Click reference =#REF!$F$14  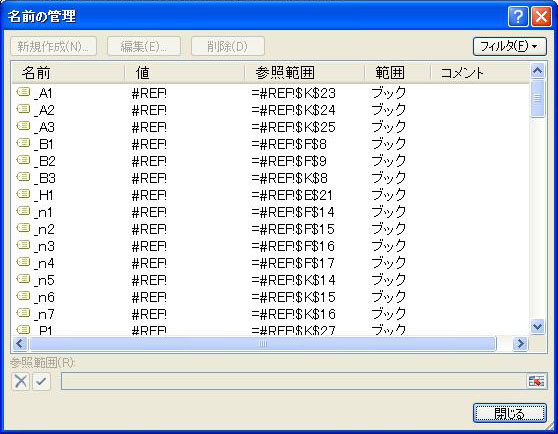pos(293,212)
